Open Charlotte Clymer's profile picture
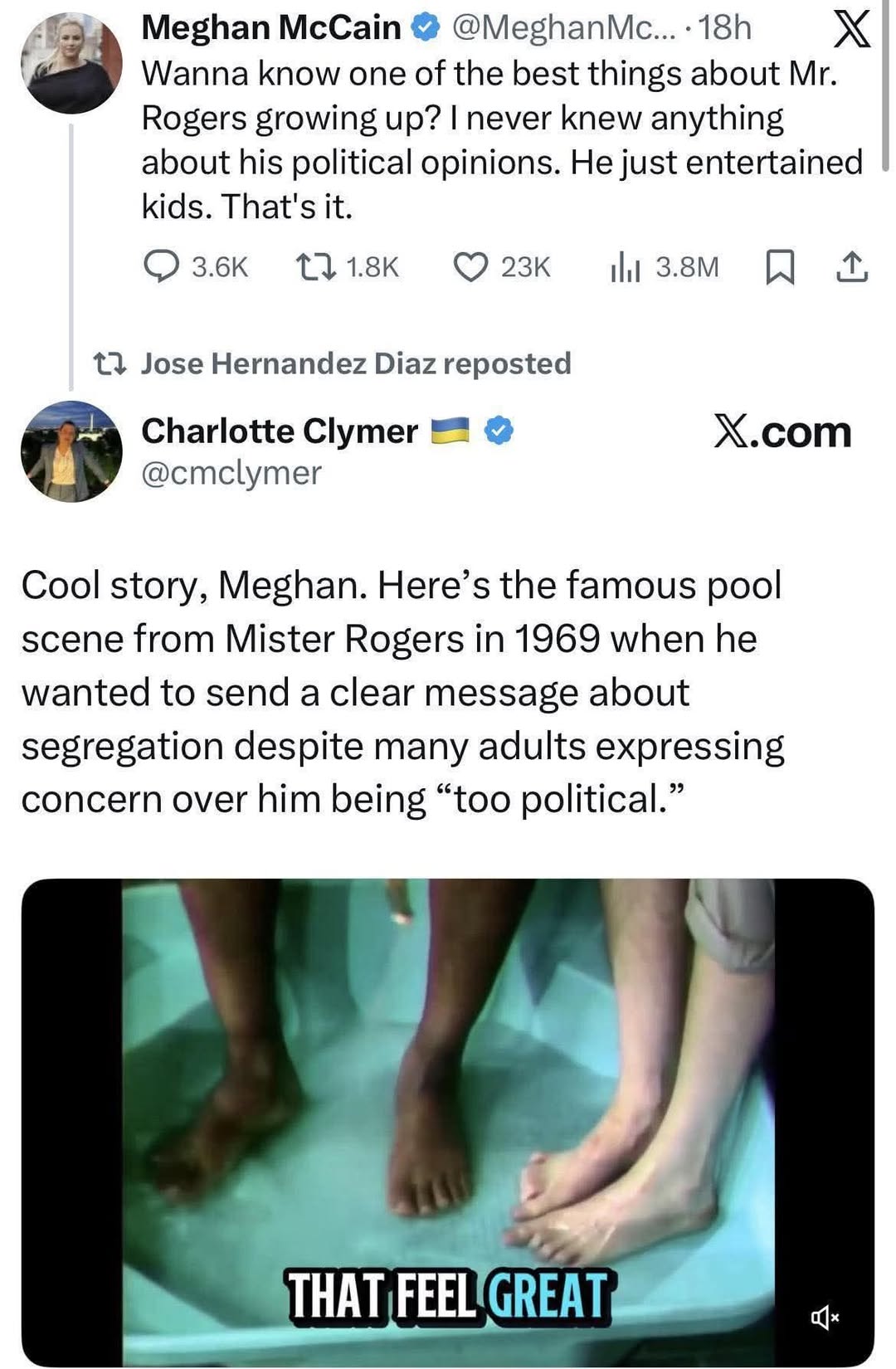The height and width of the screenshot is (1369, 896). click(x=71, y=452)
